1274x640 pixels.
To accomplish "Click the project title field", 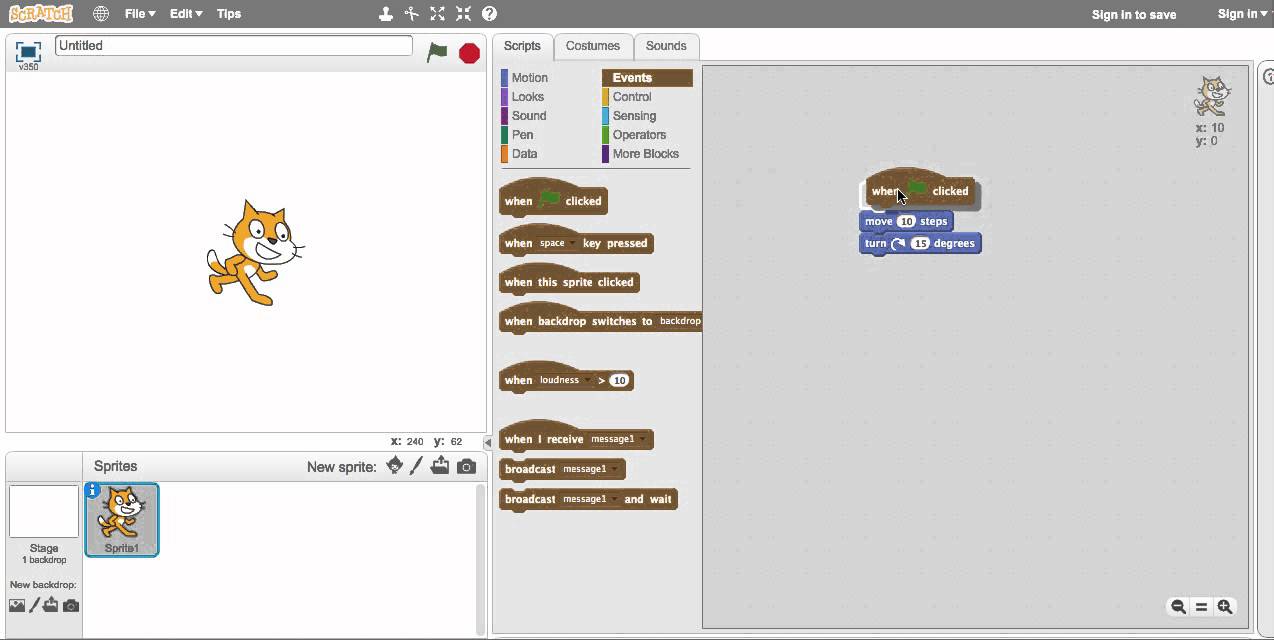I will click(234, 46).
